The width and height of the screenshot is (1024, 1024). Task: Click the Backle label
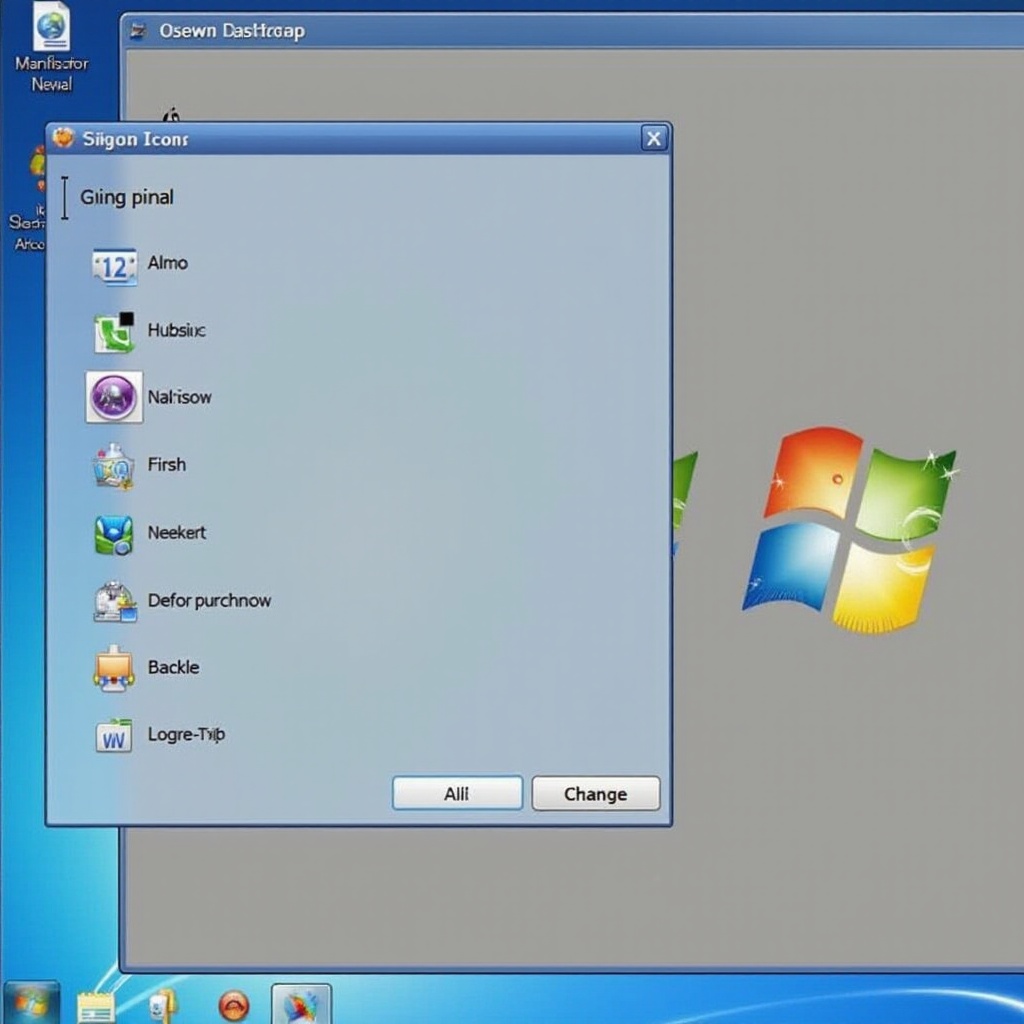click(173, 667)
